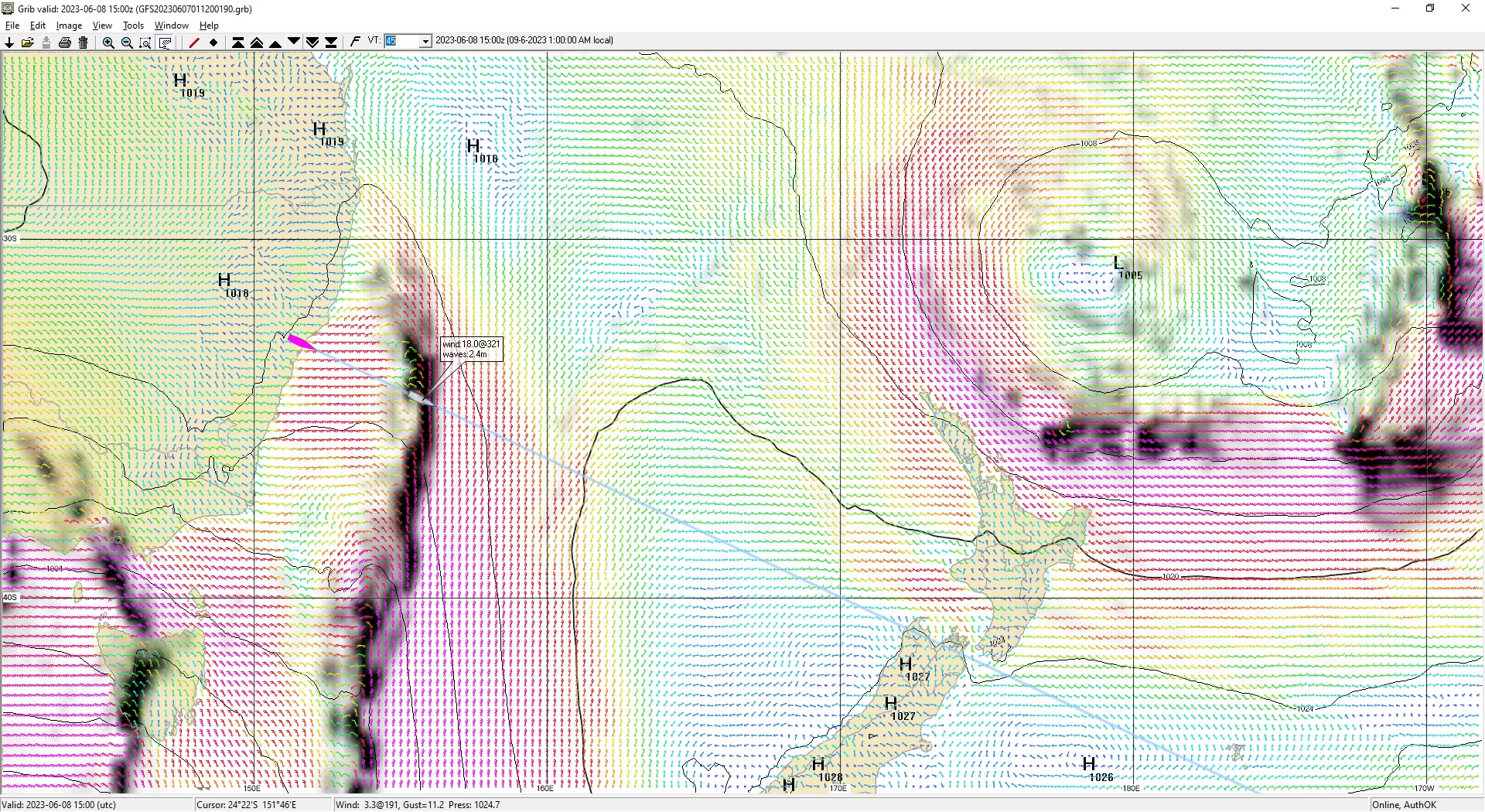Zoom out with magnifier minus icon
Screen dimensions: 1485x812
pyautogui.click(x=127, y=43)
